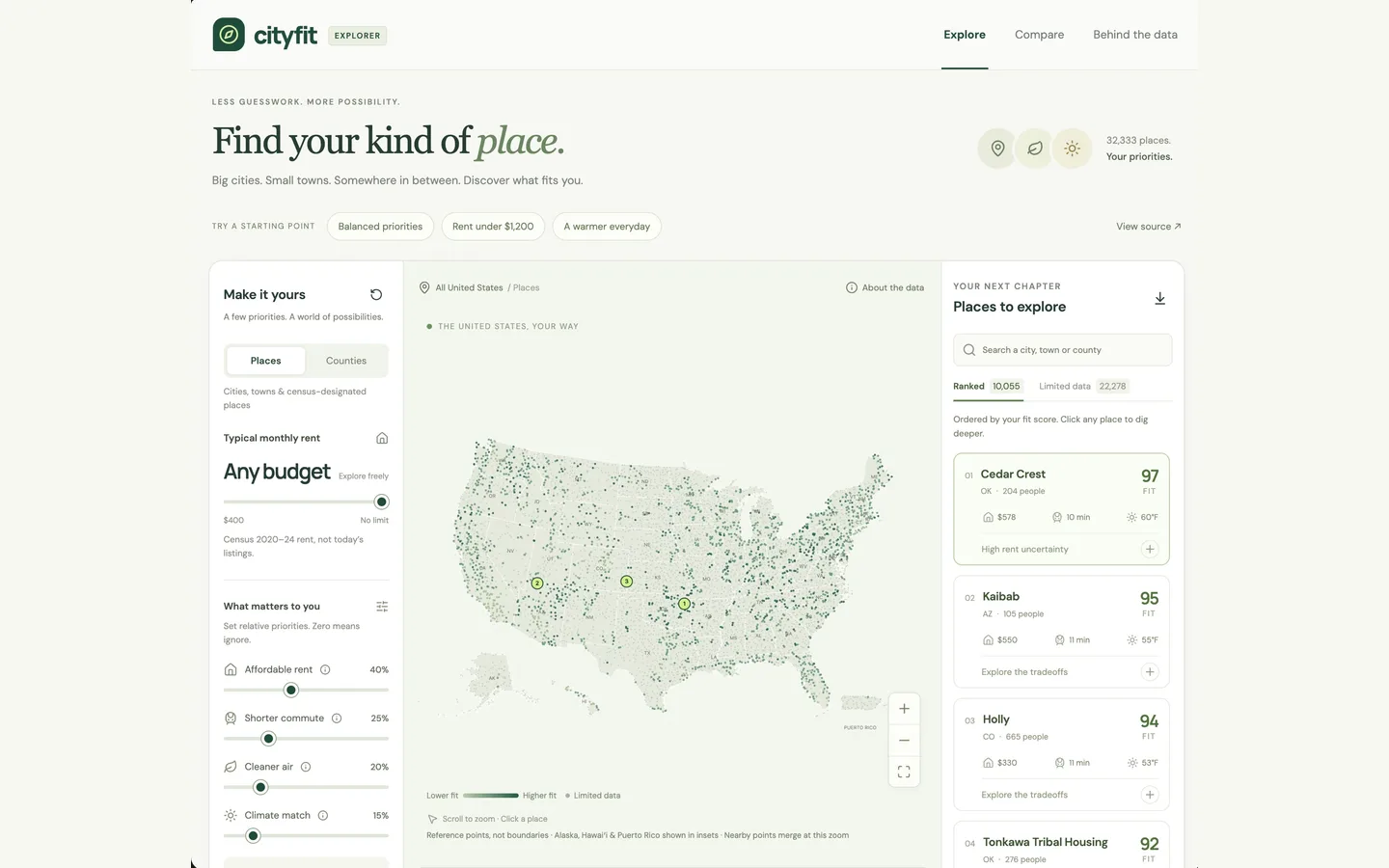The height and width of the screenshot is (868, 1389).
Task: Expand the Holly card tradeoffs
Action: pyautogui.click(x=1150, y=795)
